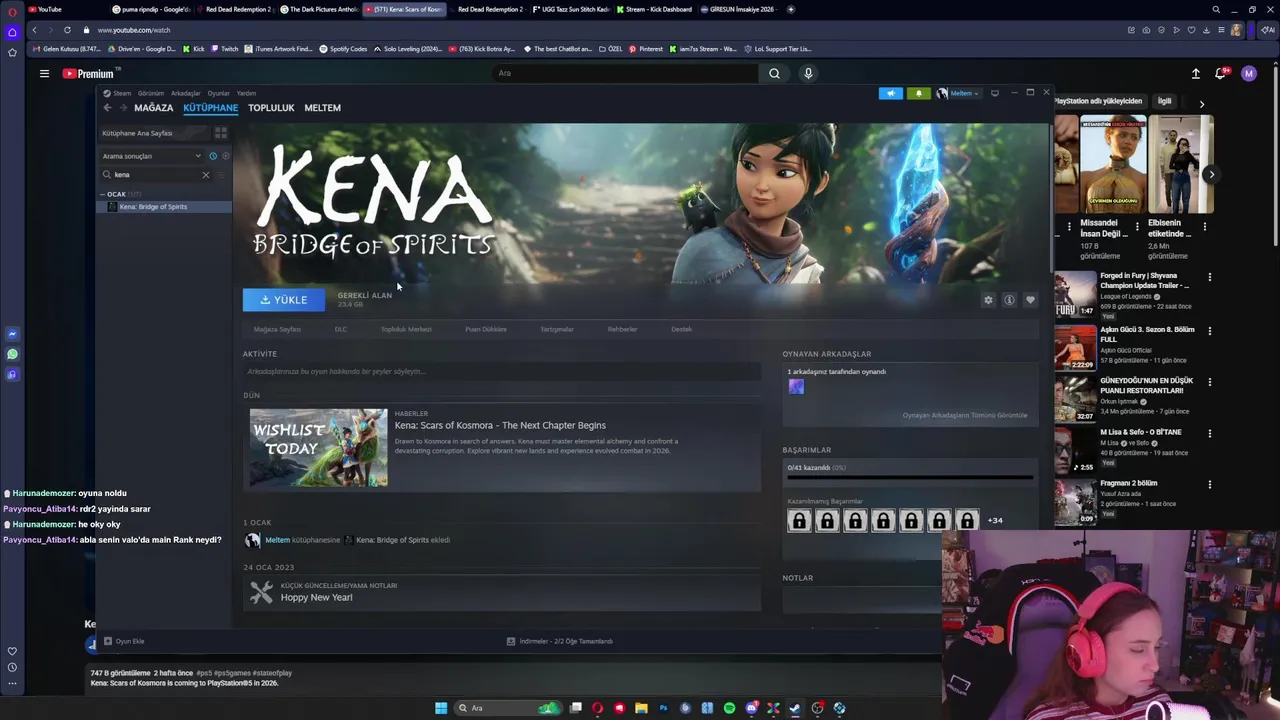
Task: Collapse the OCAK group in library list
Action: coord(120,194)
